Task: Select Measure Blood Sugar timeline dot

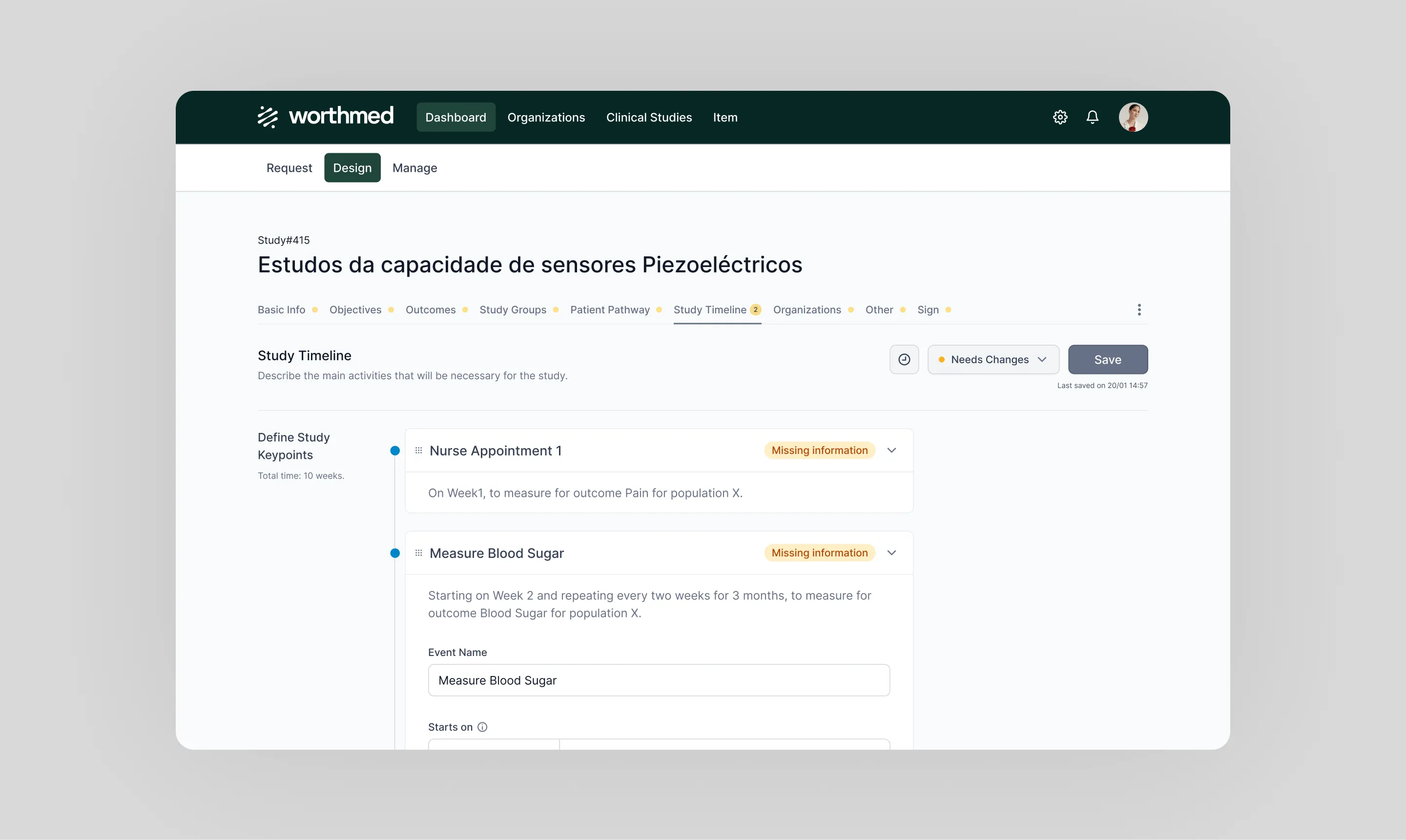Action: pos(395,553)
